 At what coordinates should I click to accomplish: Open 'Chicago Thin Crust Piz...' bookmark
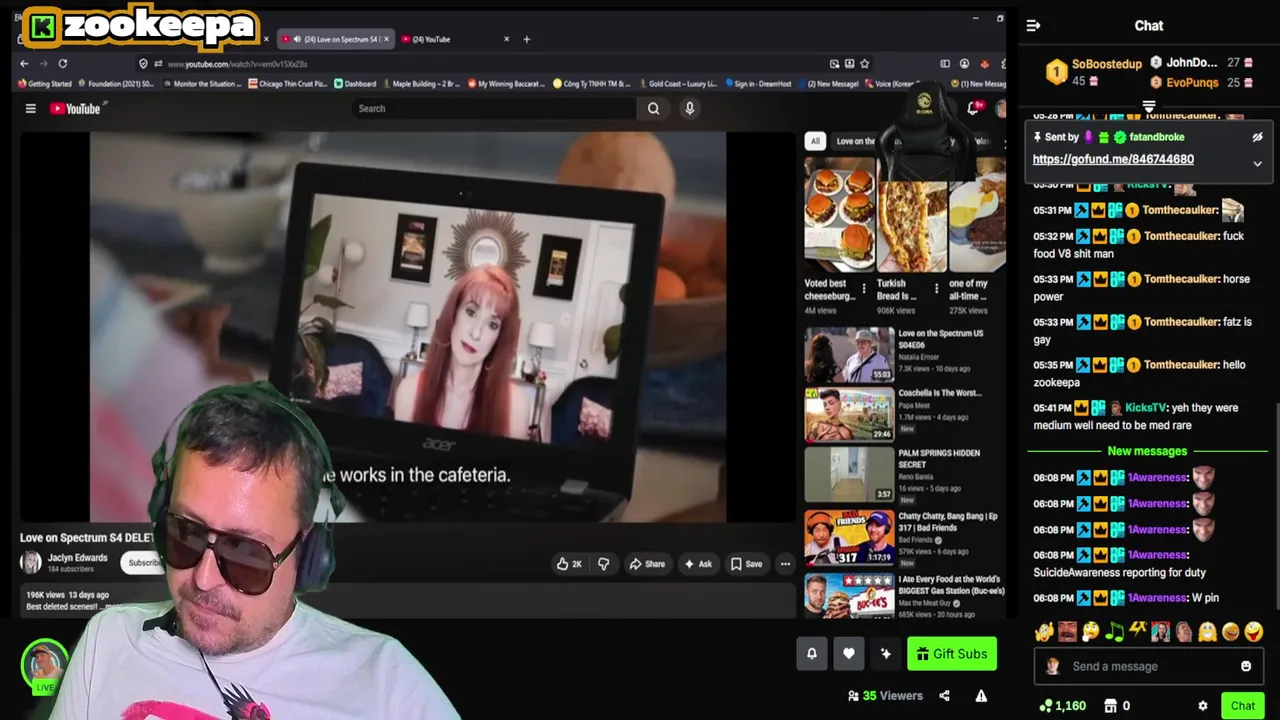(289, 84)
